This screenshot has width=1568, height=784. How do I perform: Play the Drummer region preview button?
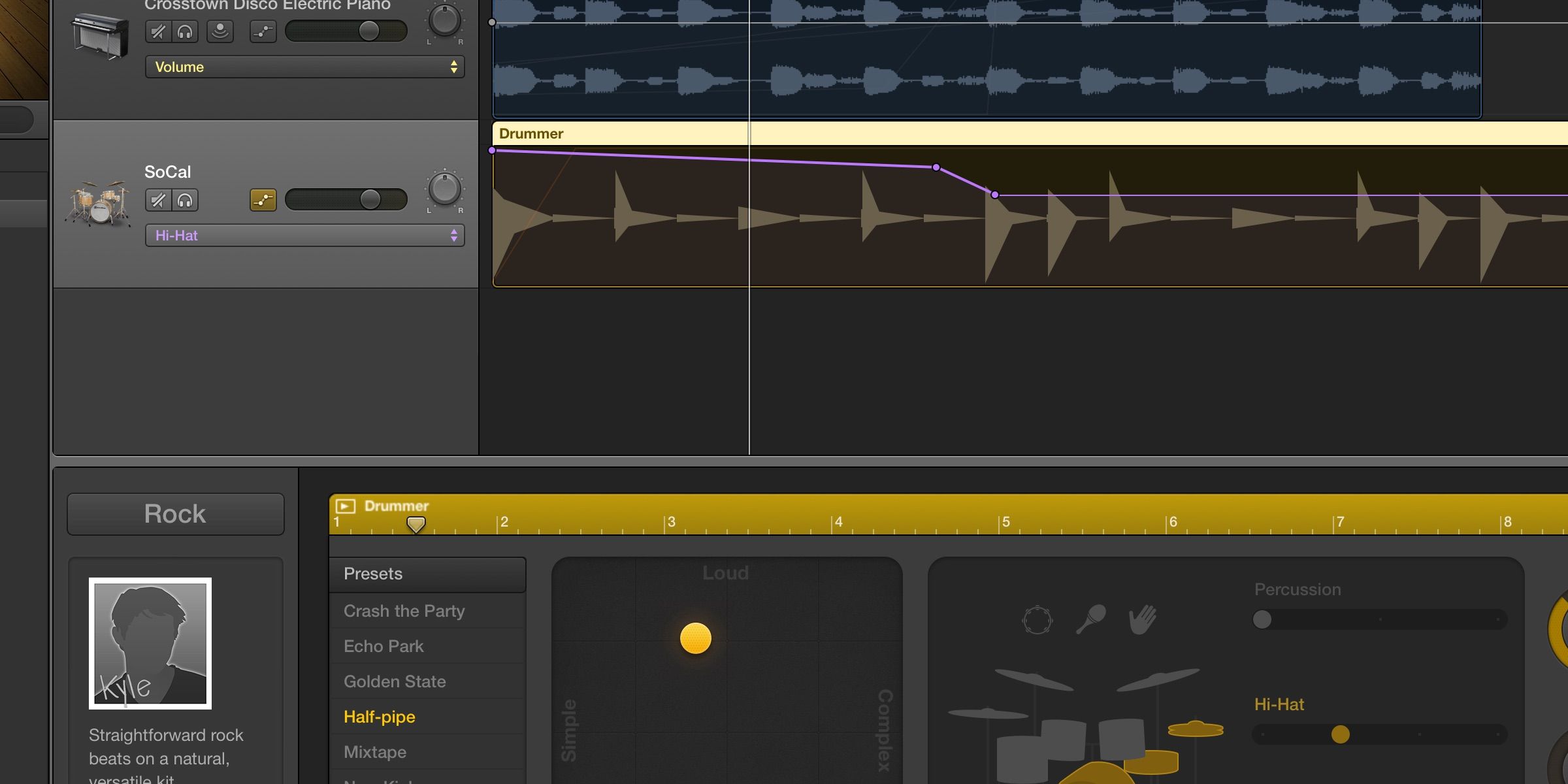(x=345, y=506)
